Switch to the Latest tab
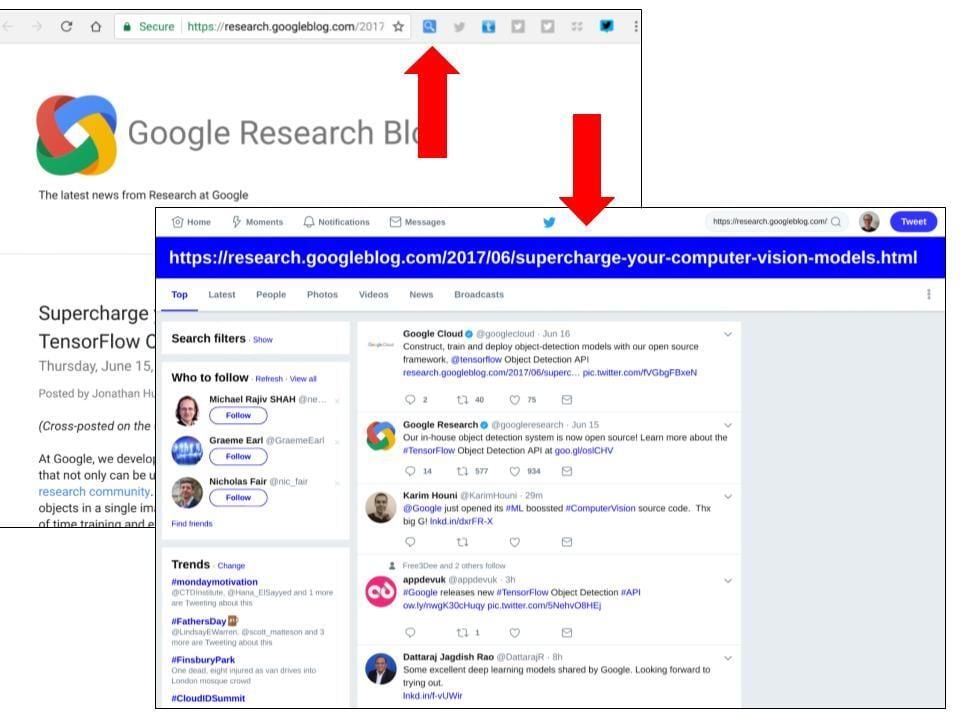The height and width of the screenshot is (720, 960). click(x=222, y=294)
